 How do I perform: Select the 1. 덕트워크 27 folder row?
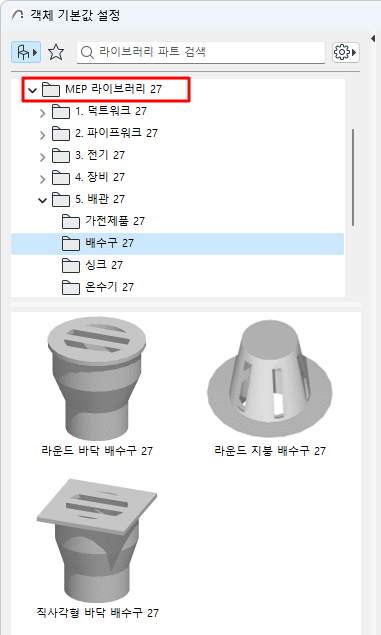pyautogui.click(x=177, y=111)
